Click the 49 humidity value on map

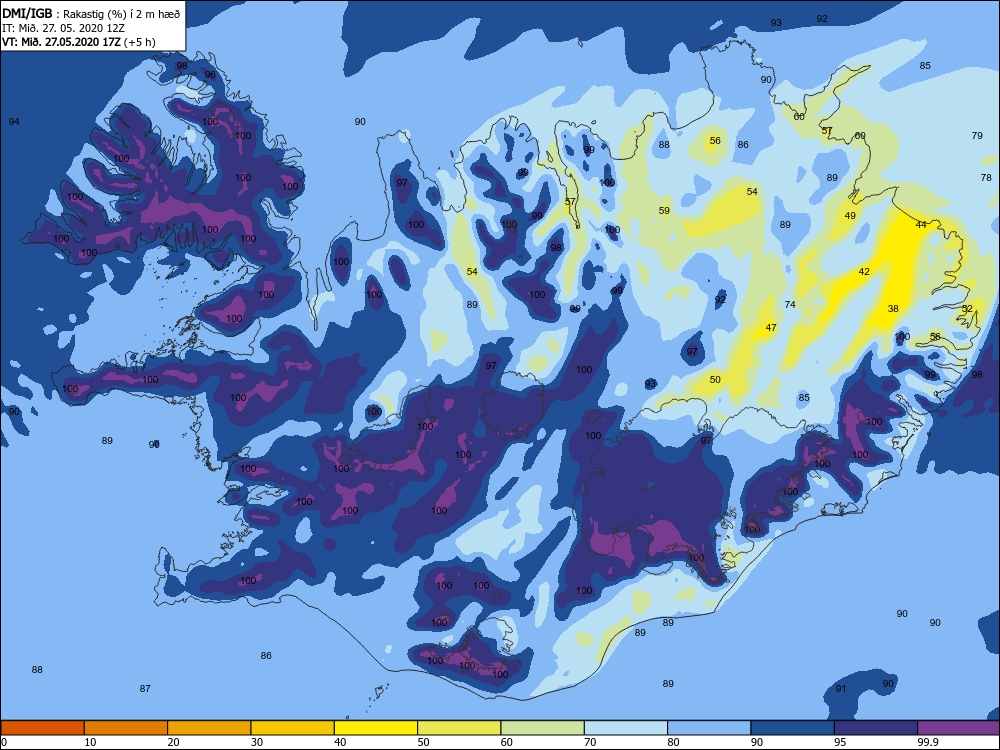pos(850,216)
